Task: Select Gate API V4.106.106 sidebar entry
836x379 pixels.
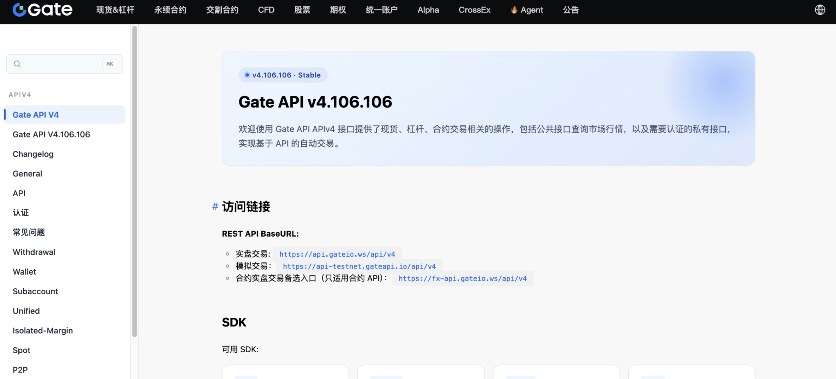Action: click(51, 134)
